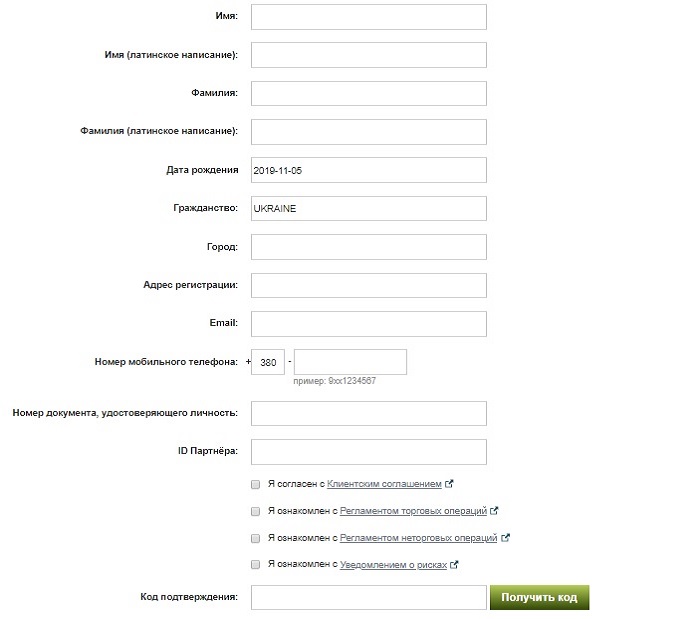Select the Гражданство field showing UKRAINE

369,208
